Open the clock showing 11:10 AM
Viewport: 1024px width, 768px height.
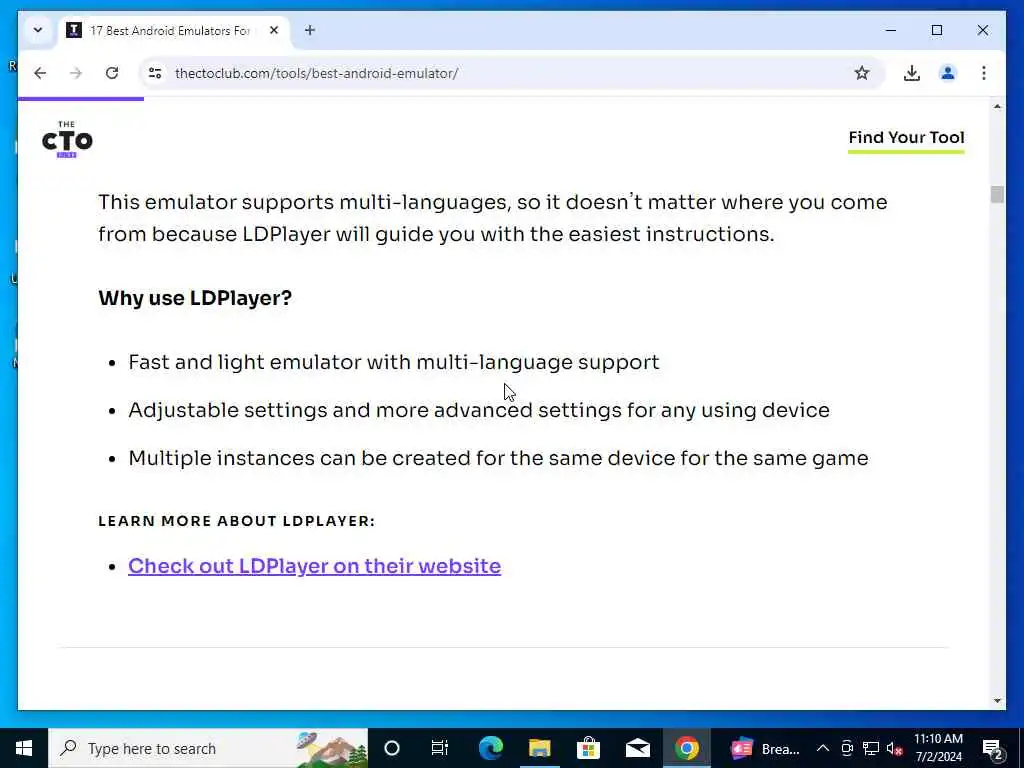(938, 748)
